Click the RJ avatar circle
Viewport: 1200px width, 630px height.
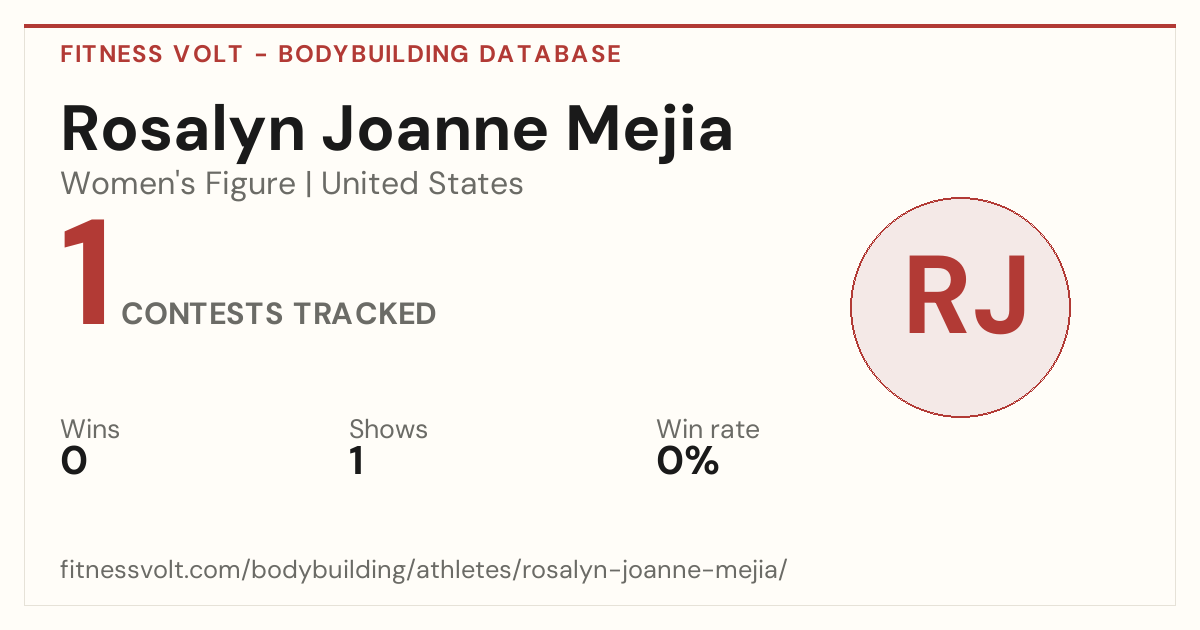960,307
